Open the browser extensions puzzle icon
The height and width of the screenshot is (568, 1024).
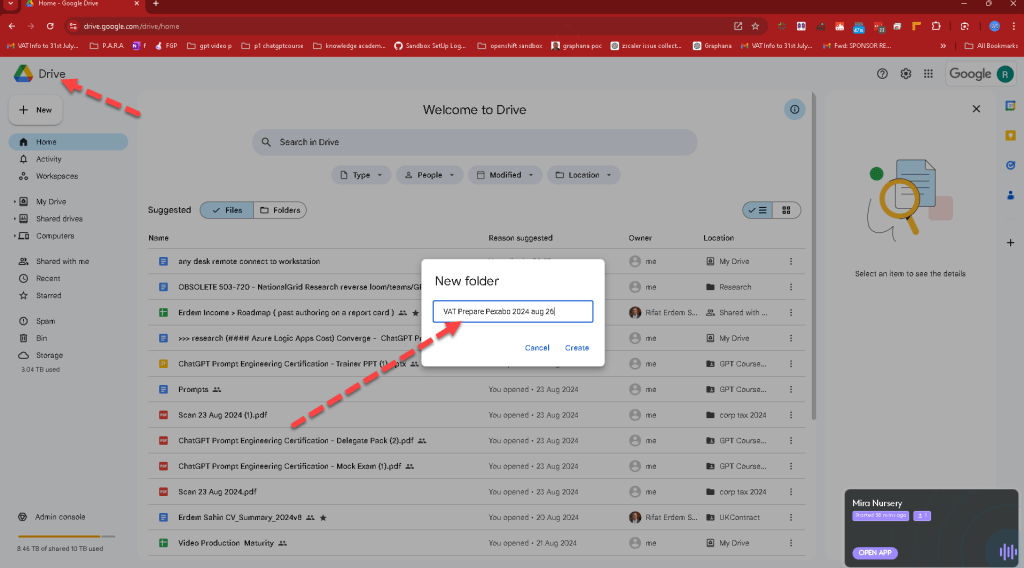pos(936,26)
